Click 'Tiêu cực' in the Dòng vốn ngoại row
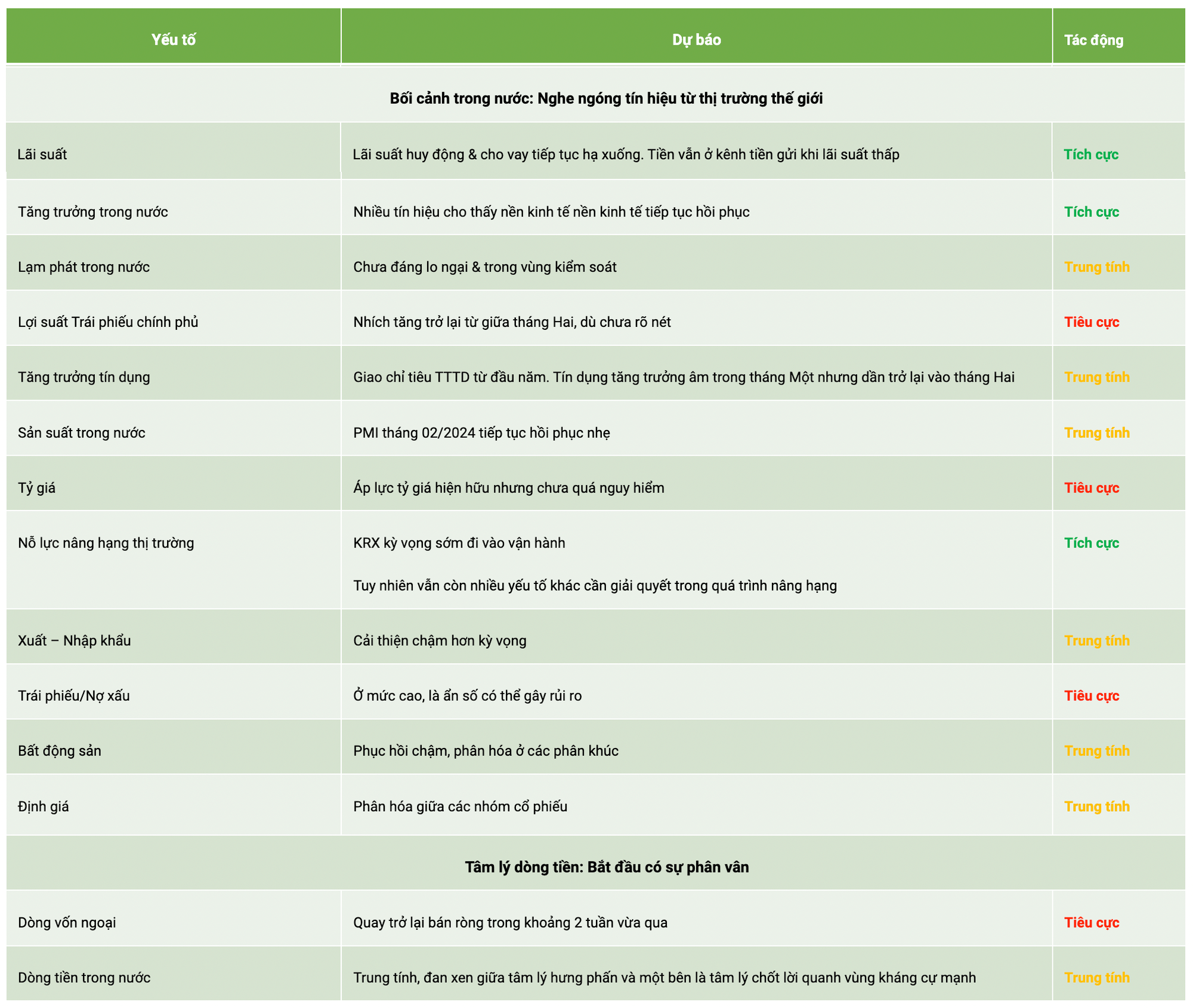 click(x=1091, y=923)
